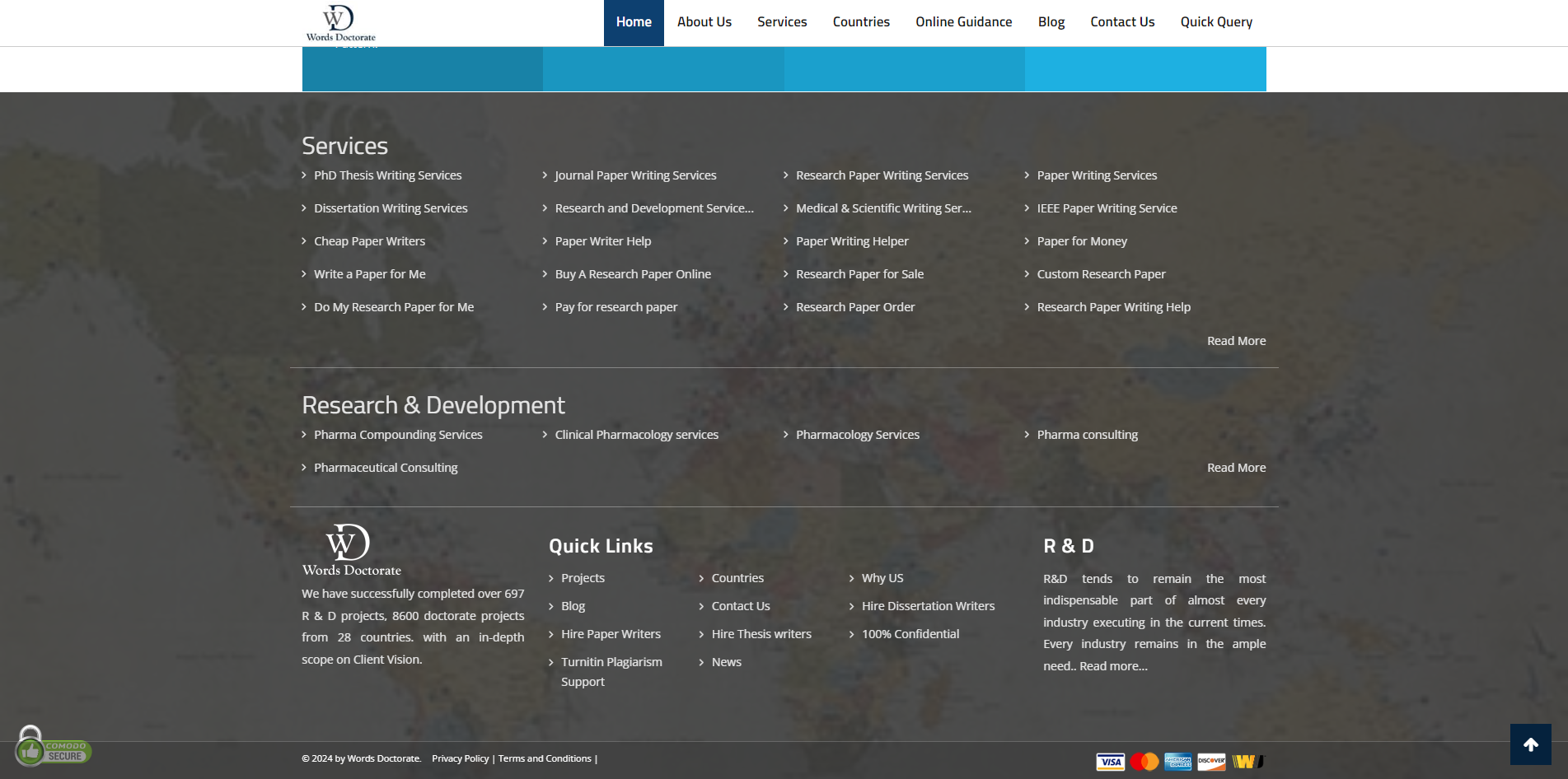Open Do My Research Paper for Me
The height and width of the screenshot is (779, 1568).
click(394, 307)
